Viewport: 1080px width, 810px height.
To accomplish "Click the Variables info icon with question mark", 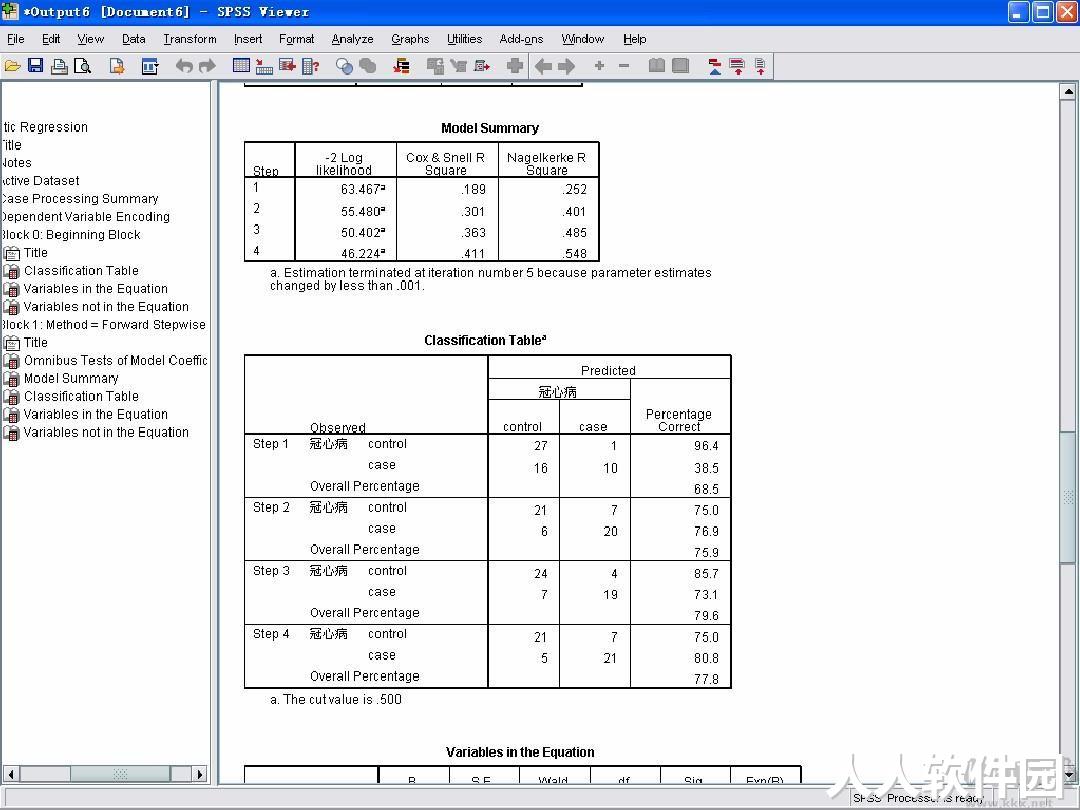I will coord(311,66).
